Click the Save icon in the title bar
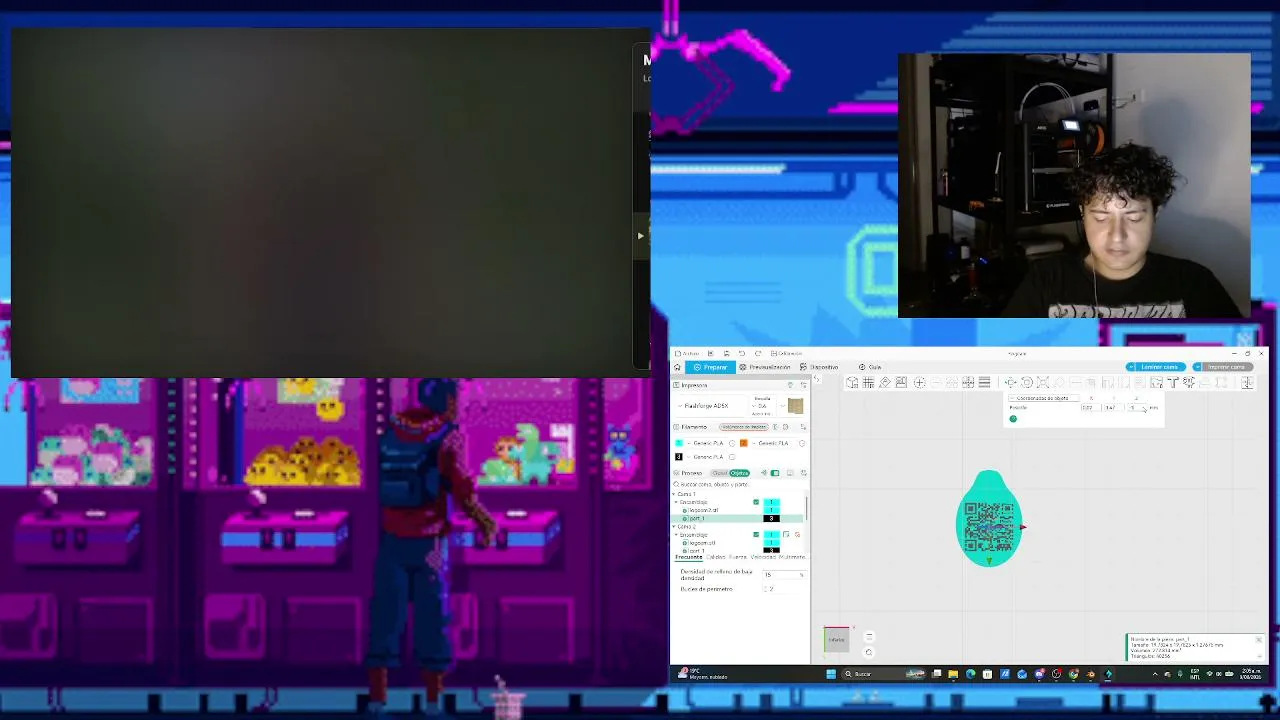The height and width of the screenshot is (720, 1280). 726,353
